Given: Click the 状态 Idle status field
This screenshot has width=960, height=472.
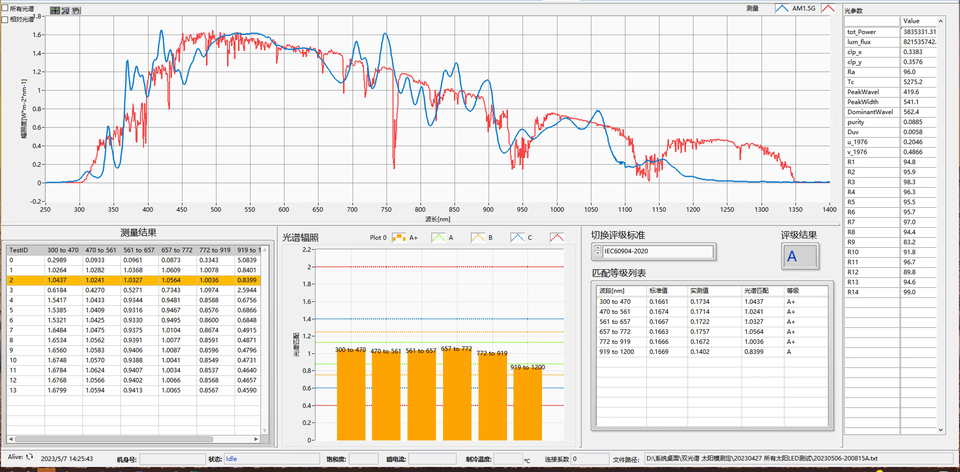Looking at the screenshot, I should point(270,459).
